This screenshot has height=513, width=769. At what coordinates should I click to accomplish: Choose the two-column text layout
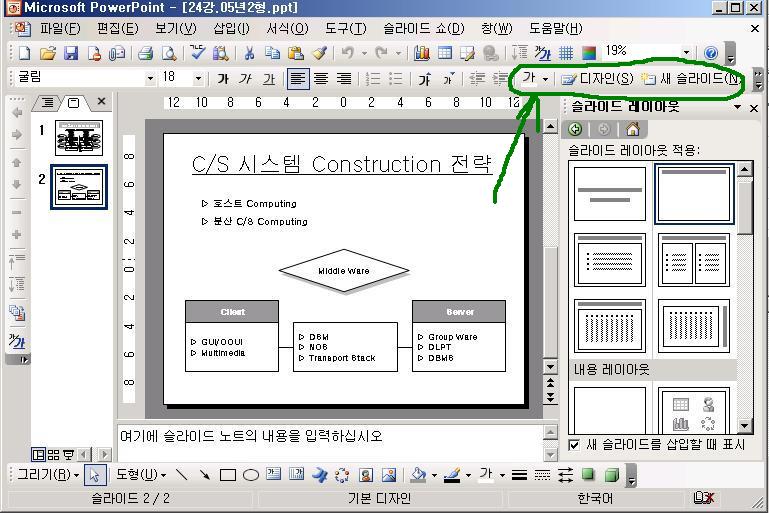[694, 260]
